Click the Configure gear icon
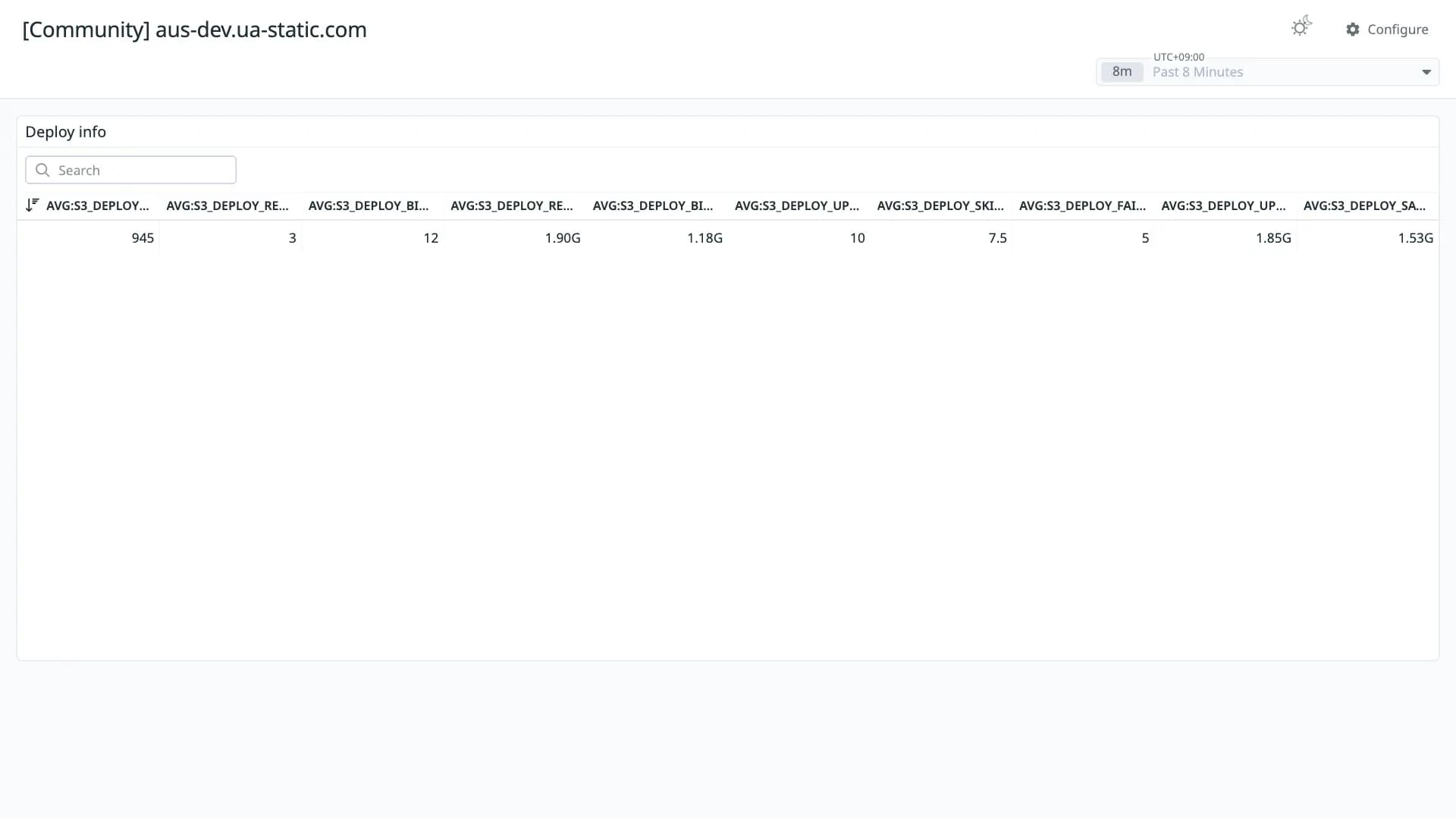 1353,30
